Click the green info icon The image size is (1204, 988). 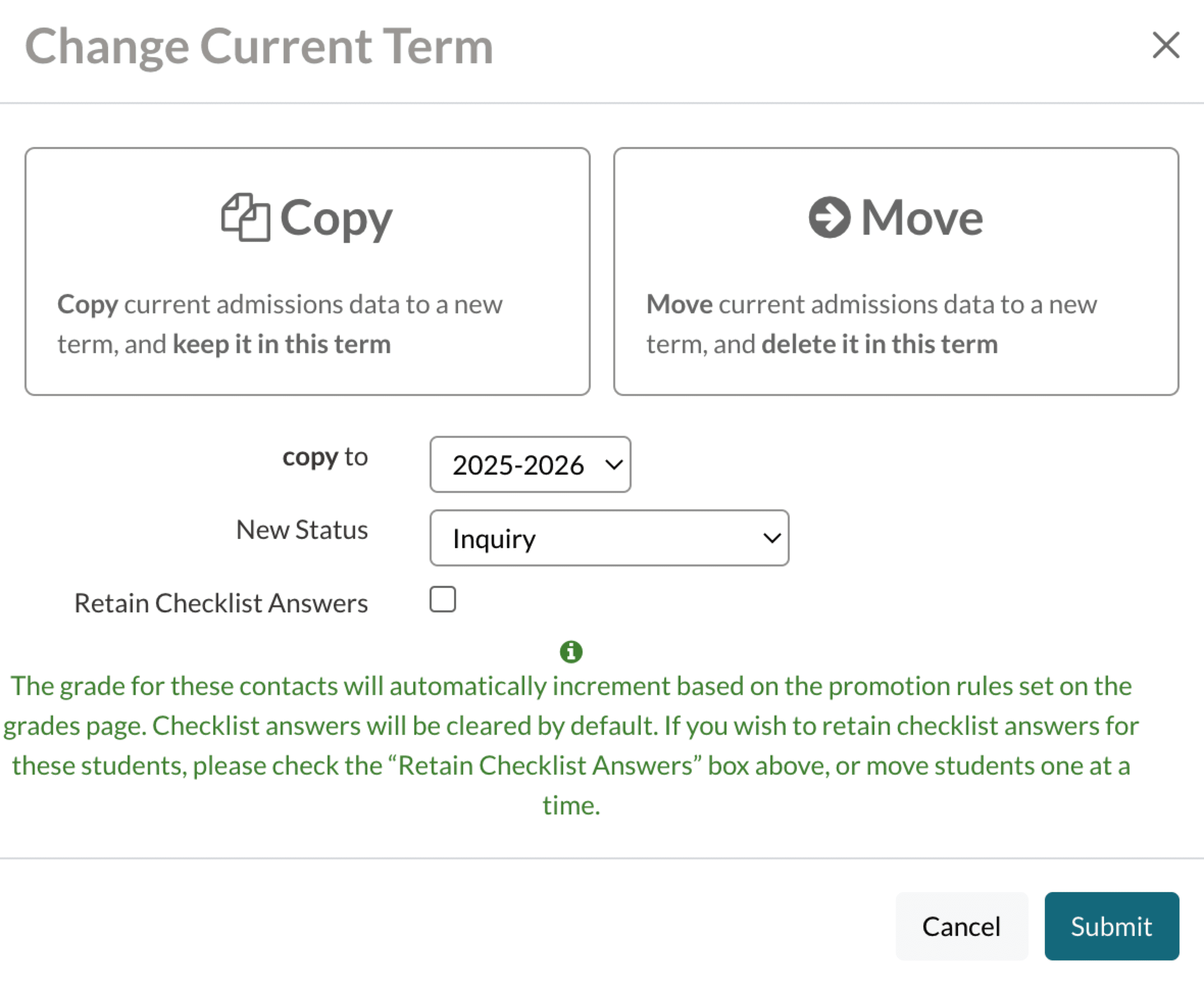tap(571, 652)
